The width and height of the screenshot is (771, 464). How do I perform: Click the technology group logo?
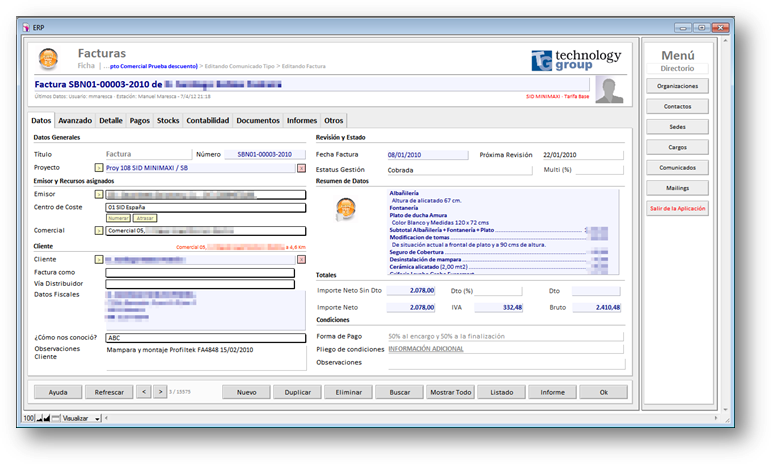(576, 60)
